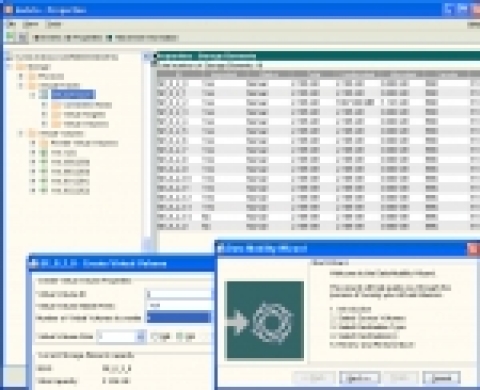Click the Next button in the wizard
Image resolution: width=480 pixels, height=390 pixels.
coord(359,378)
